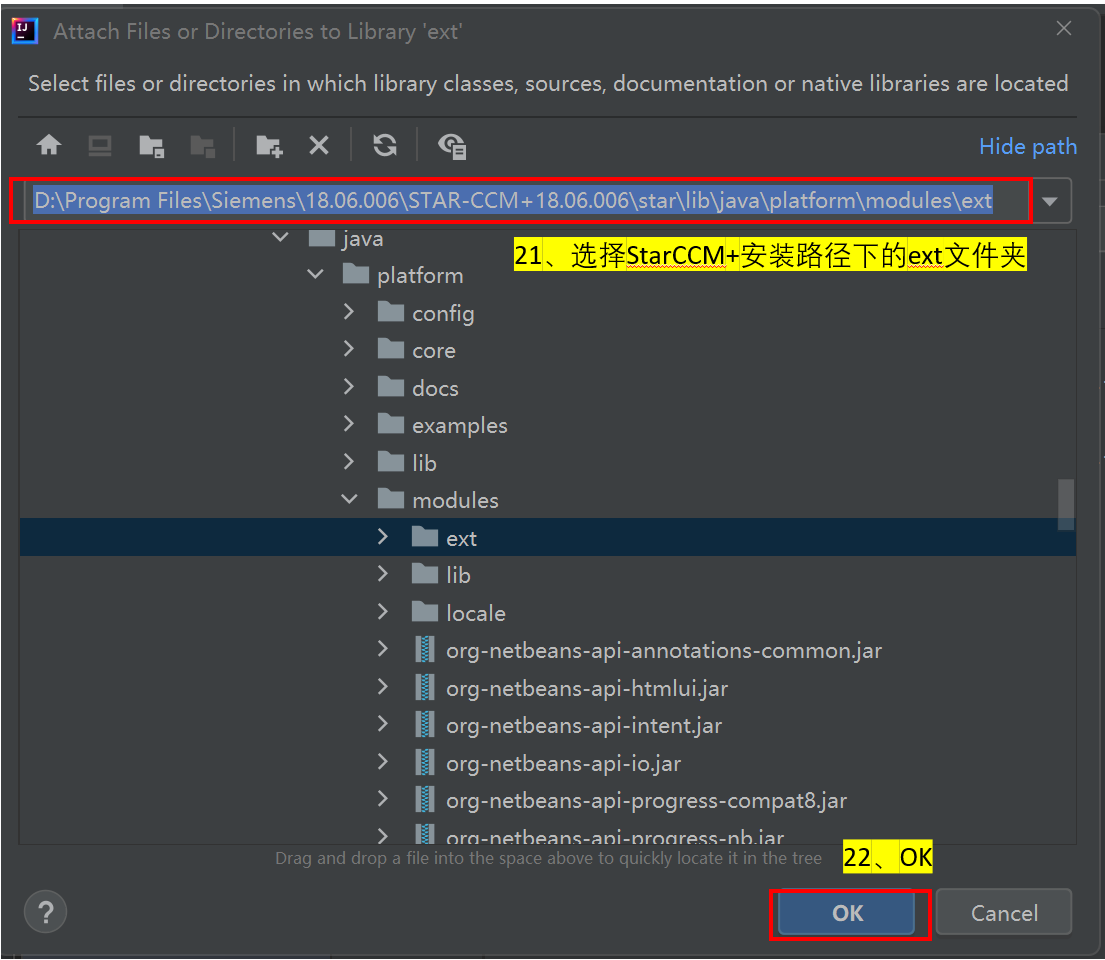This screenshot has width=1105, height=960.
Task: Click the Module directory toolbar icon
Action: tap(203, 146)
